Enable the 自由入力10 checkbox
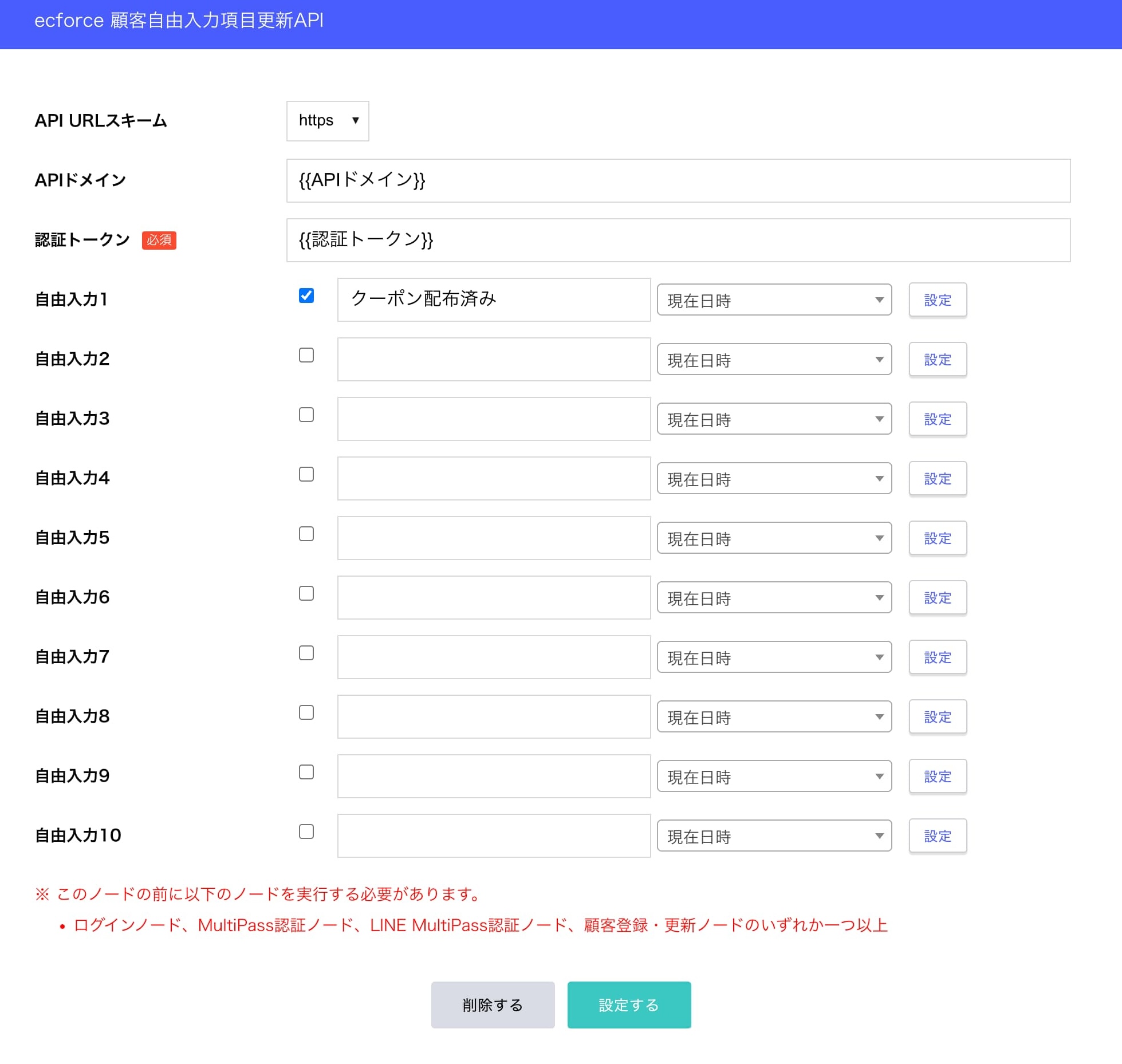This screenshot has width=1122, height=1064. pos(306,832)
